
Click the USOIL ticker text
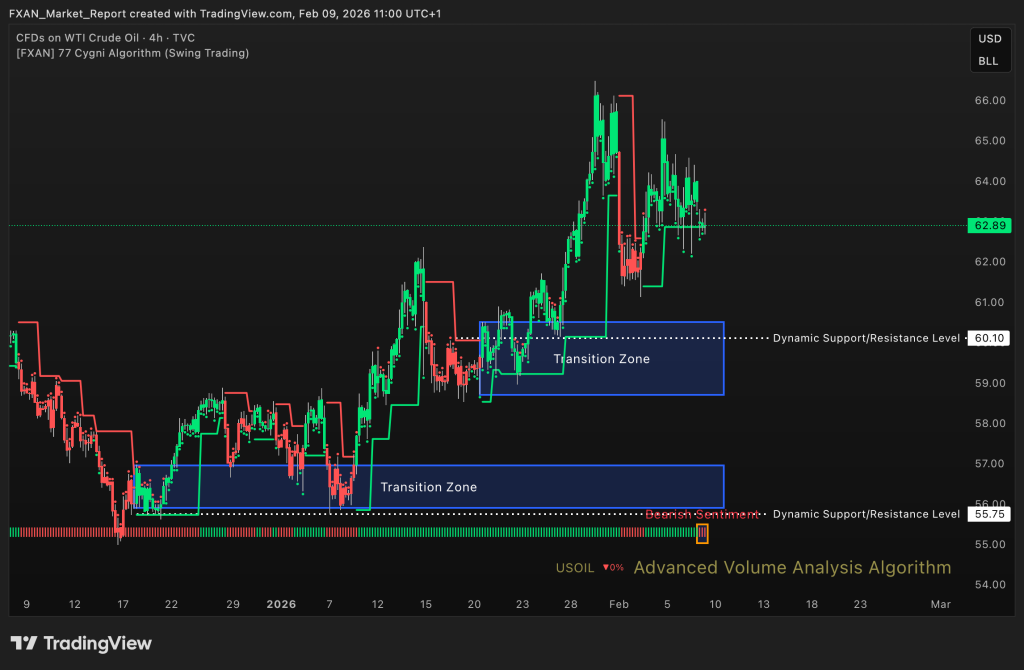point(576,568)
